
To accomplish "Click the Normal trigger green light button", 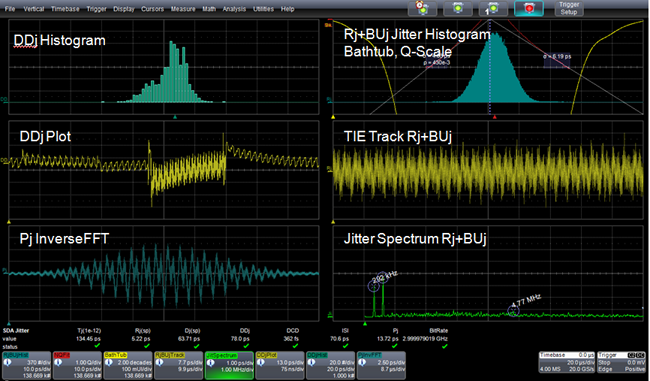I will (x=458, y=8).
